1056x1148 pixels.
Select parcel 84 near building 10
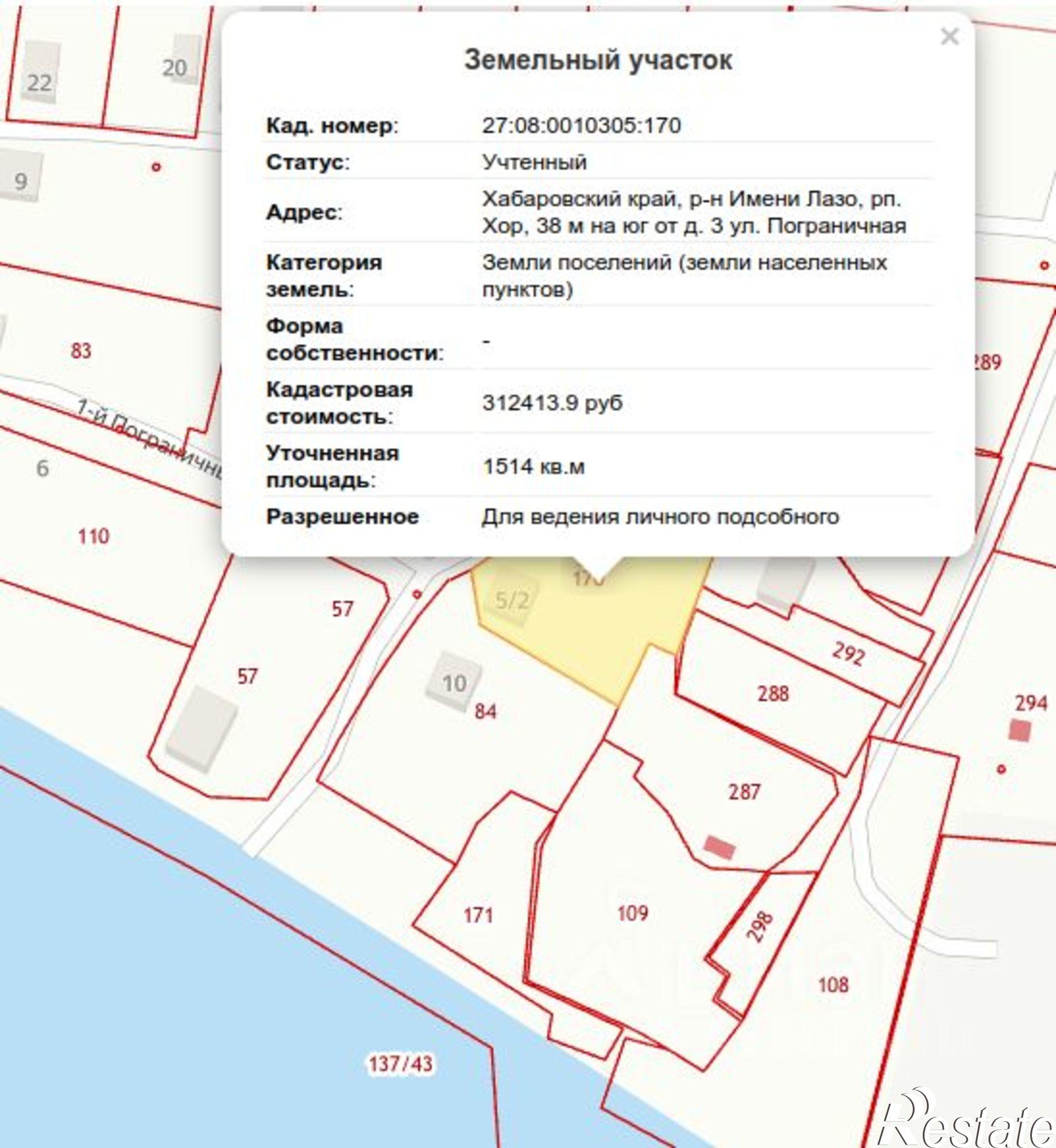click(x=485, y=712)
